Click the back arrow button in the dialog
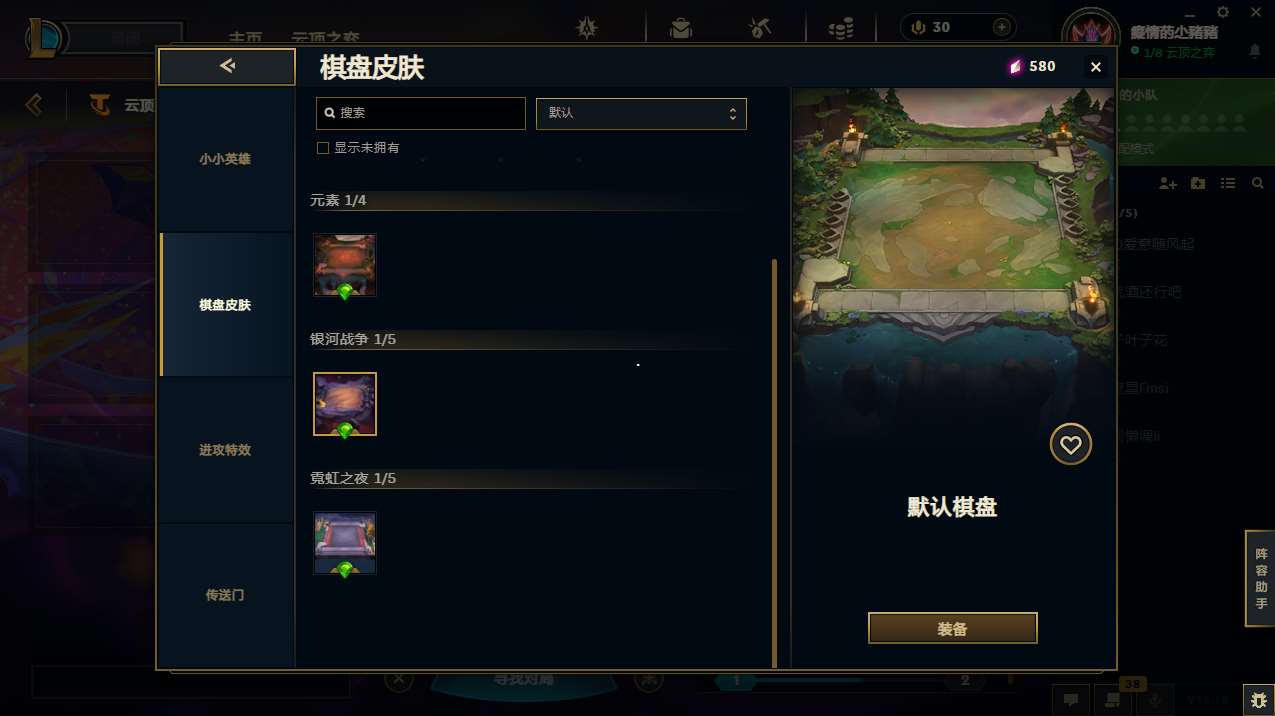Viewport: 1275px width, 716px height. (227, 66)
